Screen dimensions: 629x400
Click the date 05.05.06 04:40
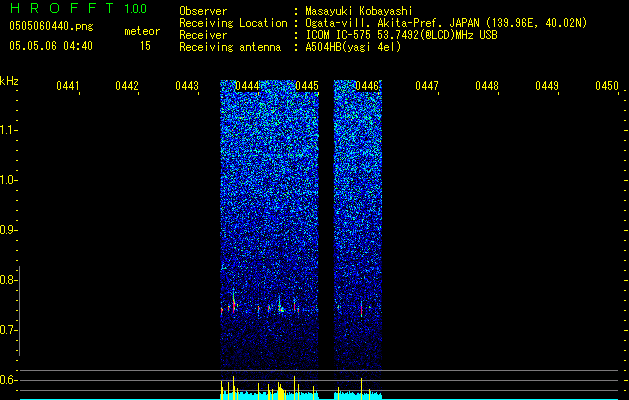click(51, 46)
